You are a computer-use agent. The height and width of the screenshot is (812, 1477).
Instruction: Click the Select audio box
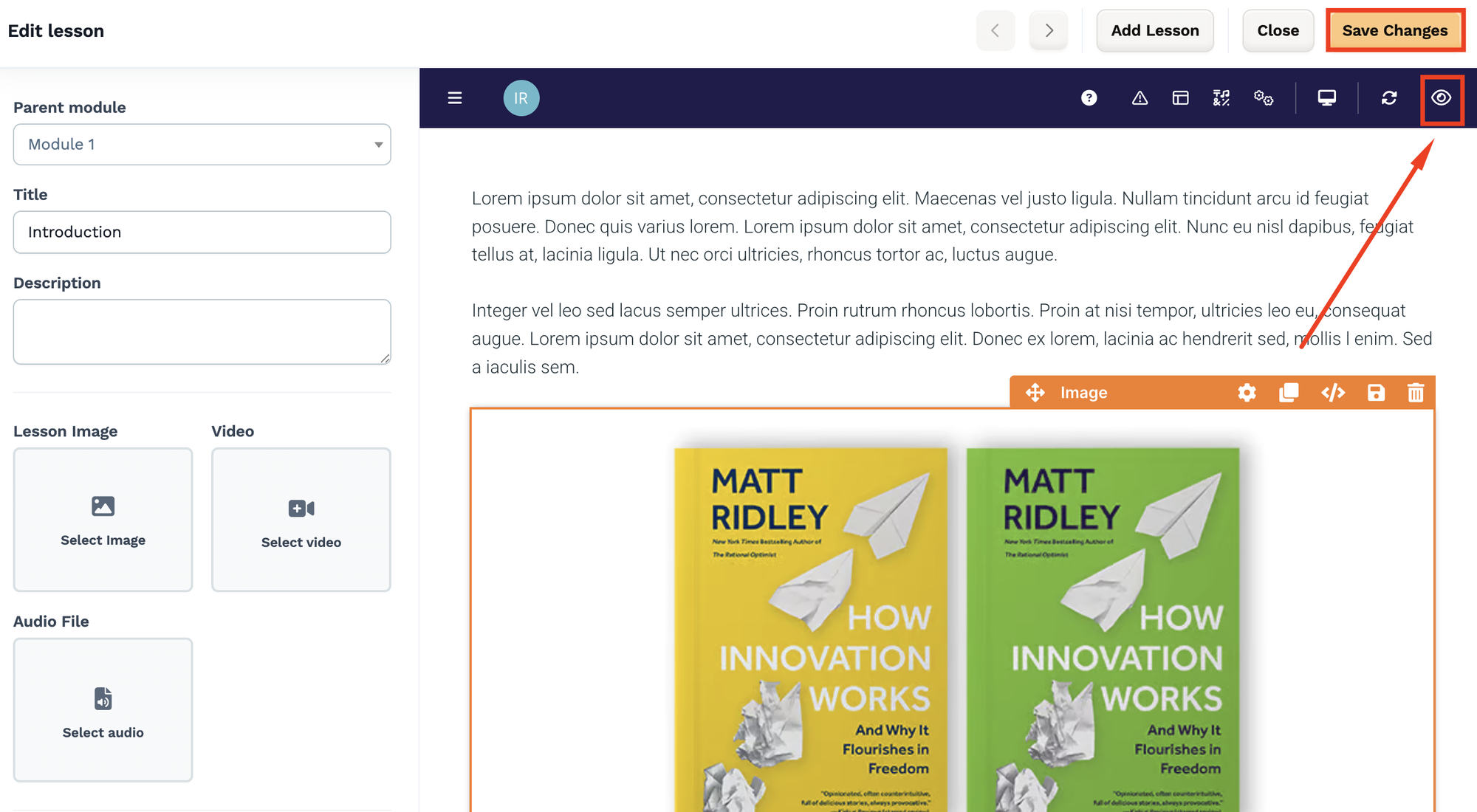(x=103, y=710)
